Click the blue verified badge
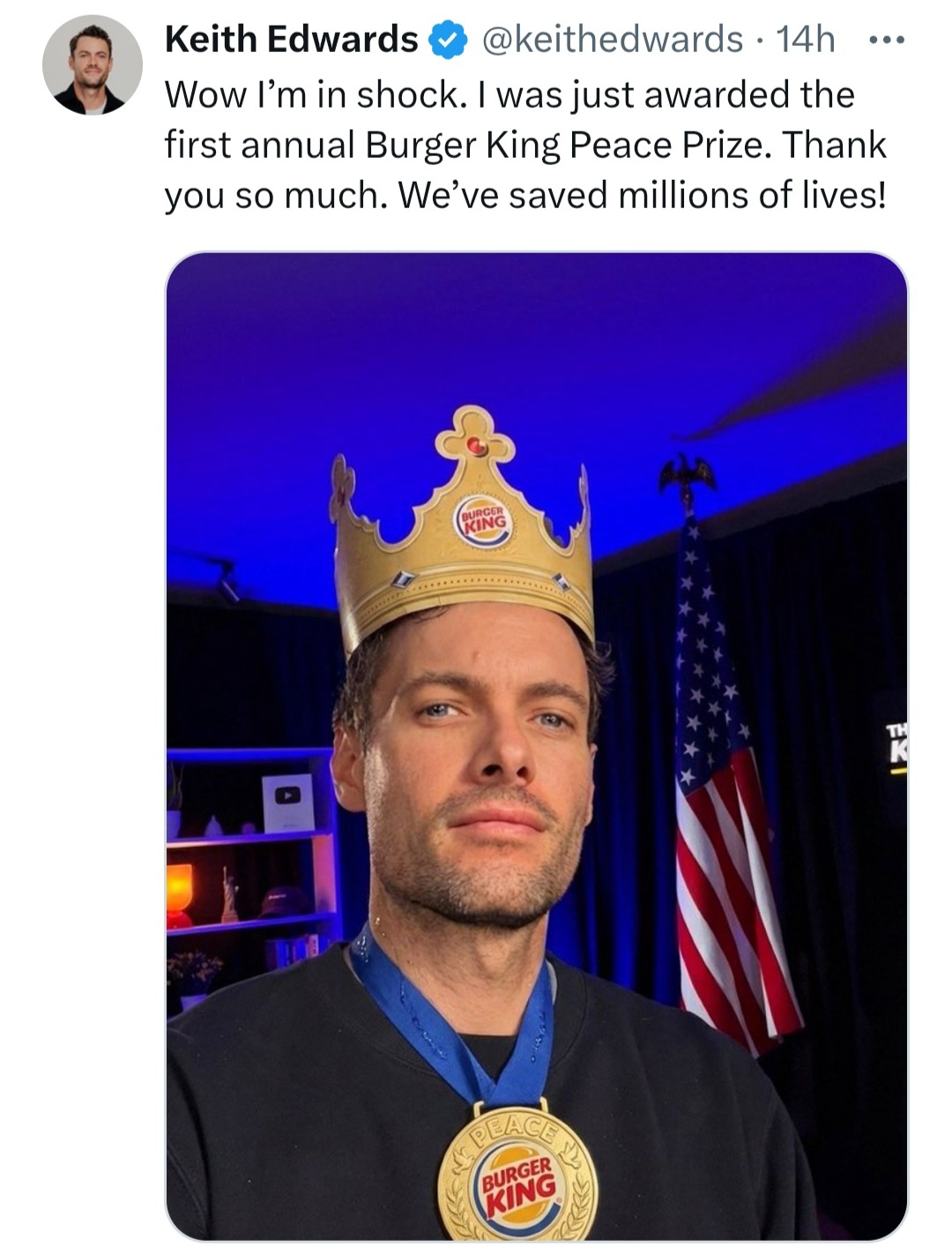 click(447, 41)
